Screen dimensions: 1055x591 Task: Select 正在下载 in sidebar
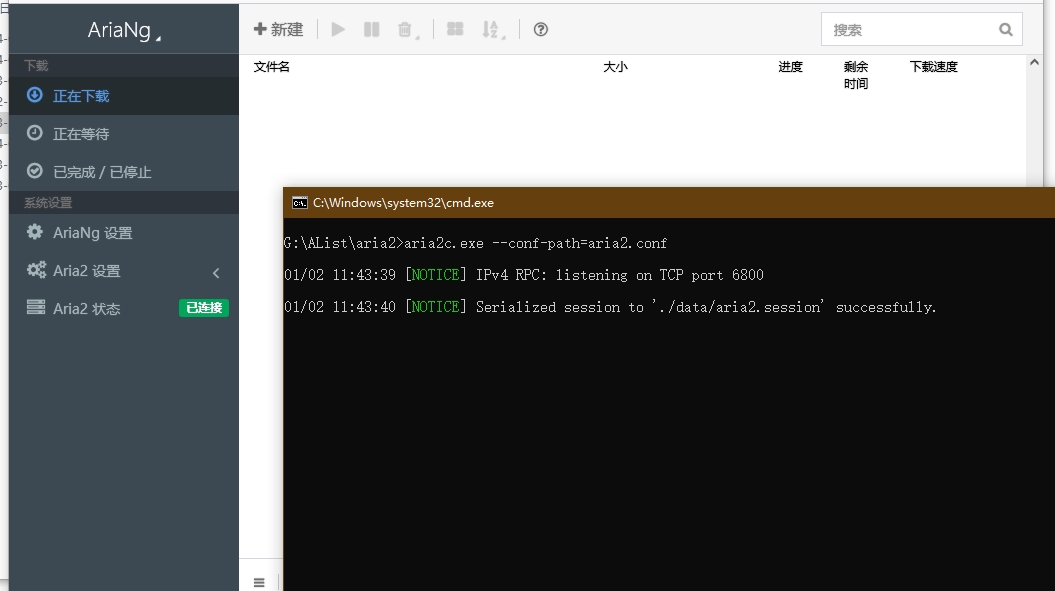point(124,96)
